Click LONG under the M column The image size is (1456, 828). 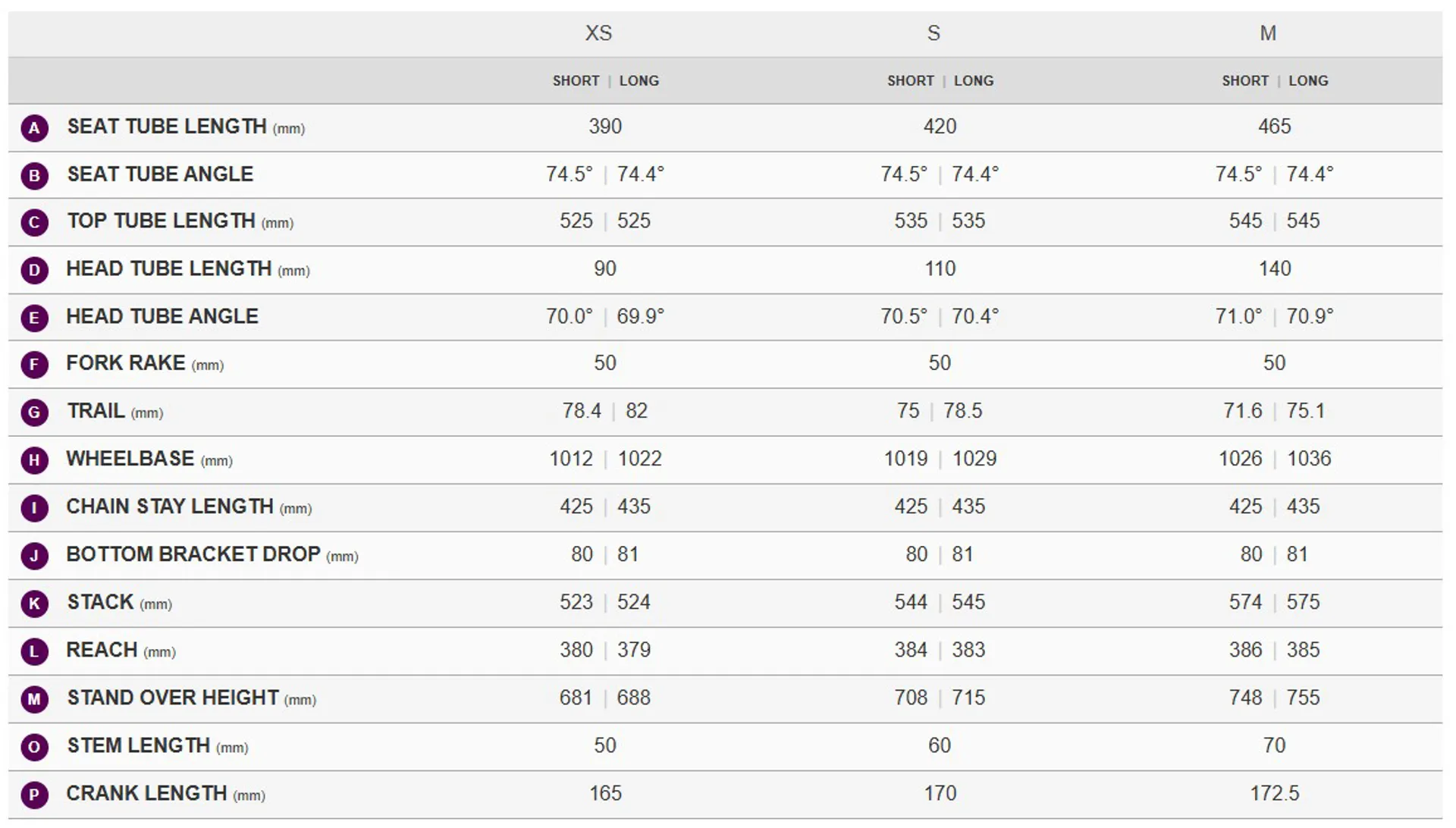(x=1308, y=81)
